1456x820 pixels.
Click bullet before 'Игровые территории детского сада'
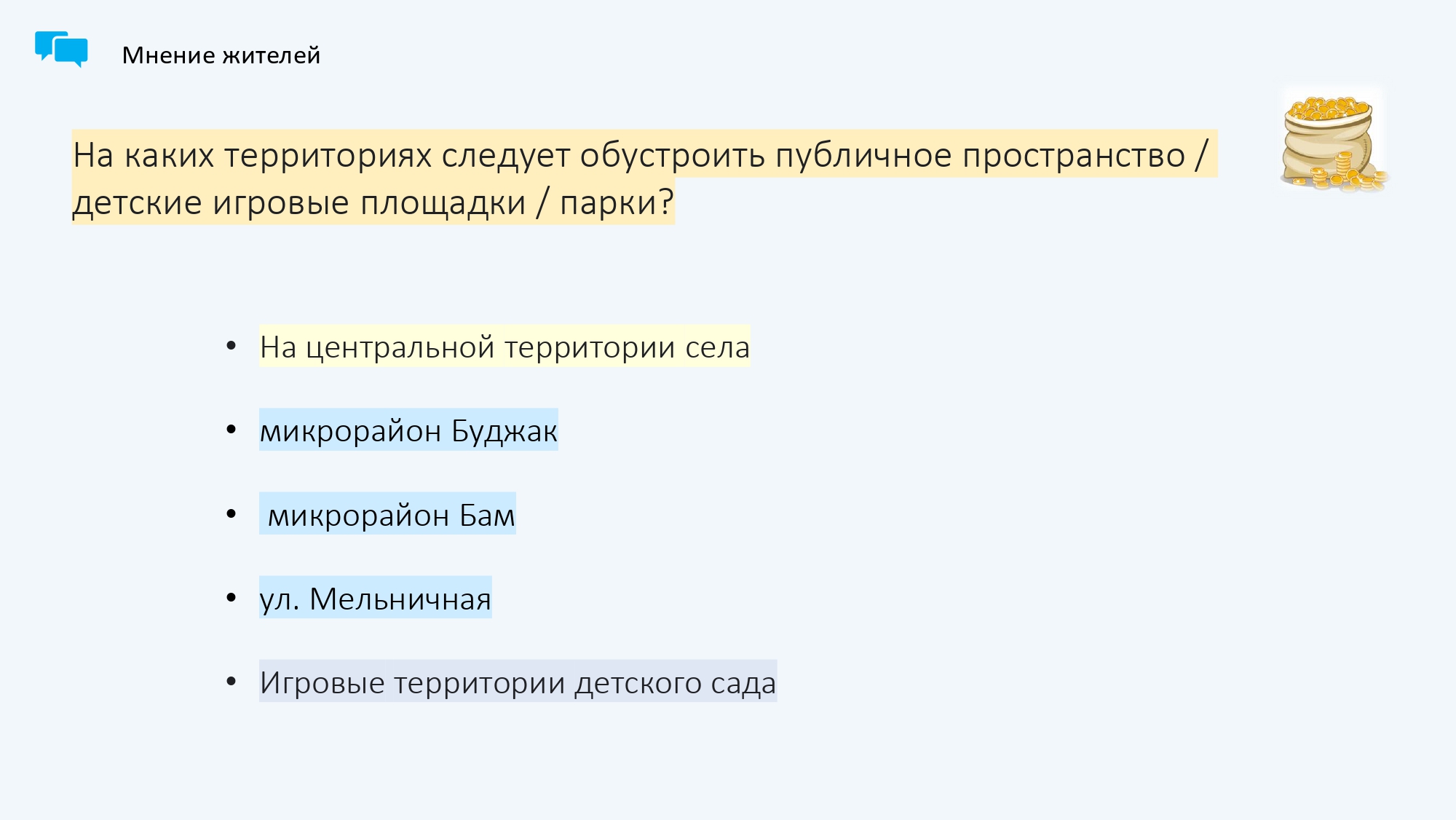coord(232,682)
